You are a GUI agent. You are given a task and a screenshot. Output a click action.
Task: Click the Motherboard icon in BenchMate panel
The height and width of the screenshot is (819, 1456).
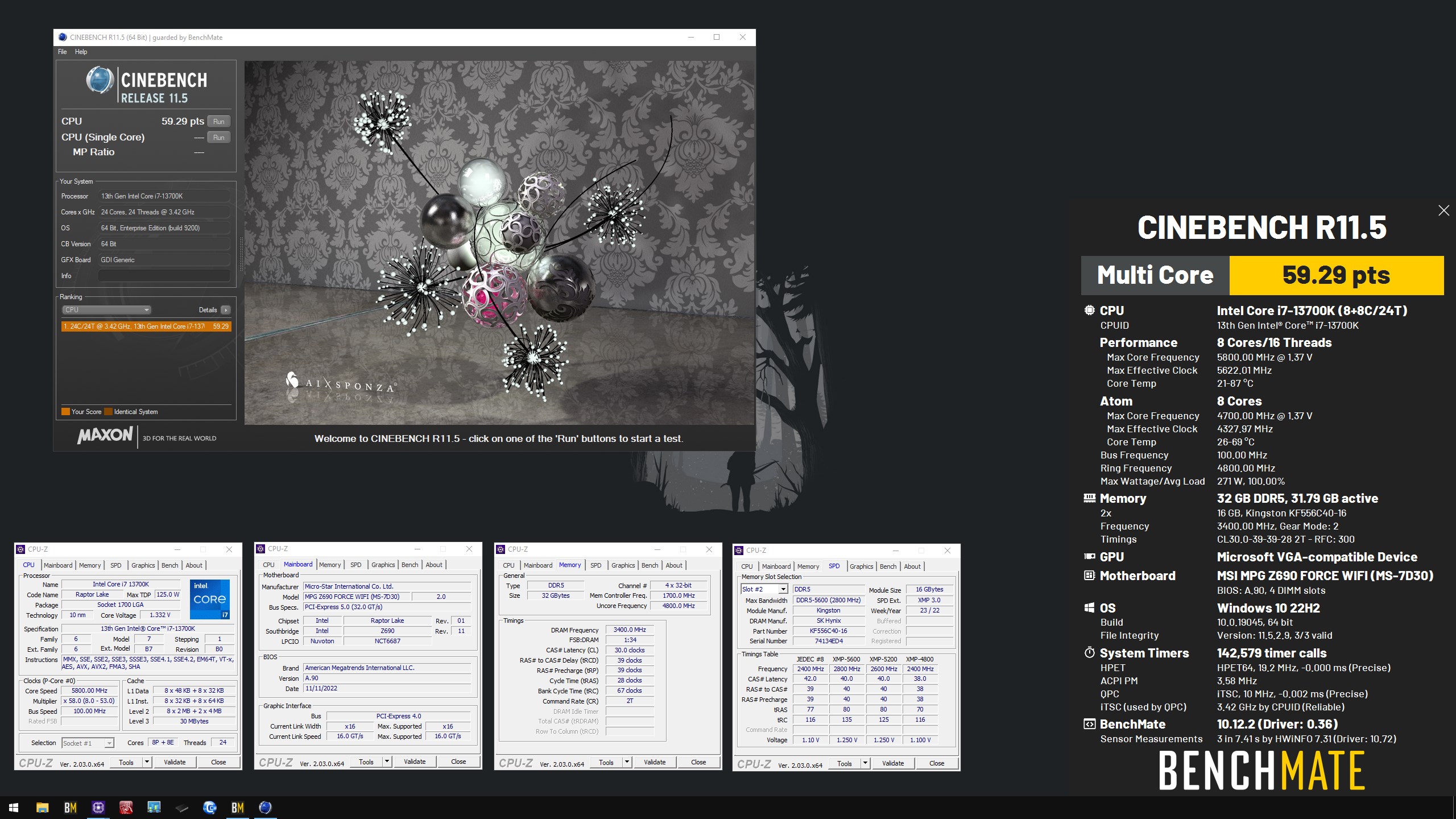pos(1089,576)
